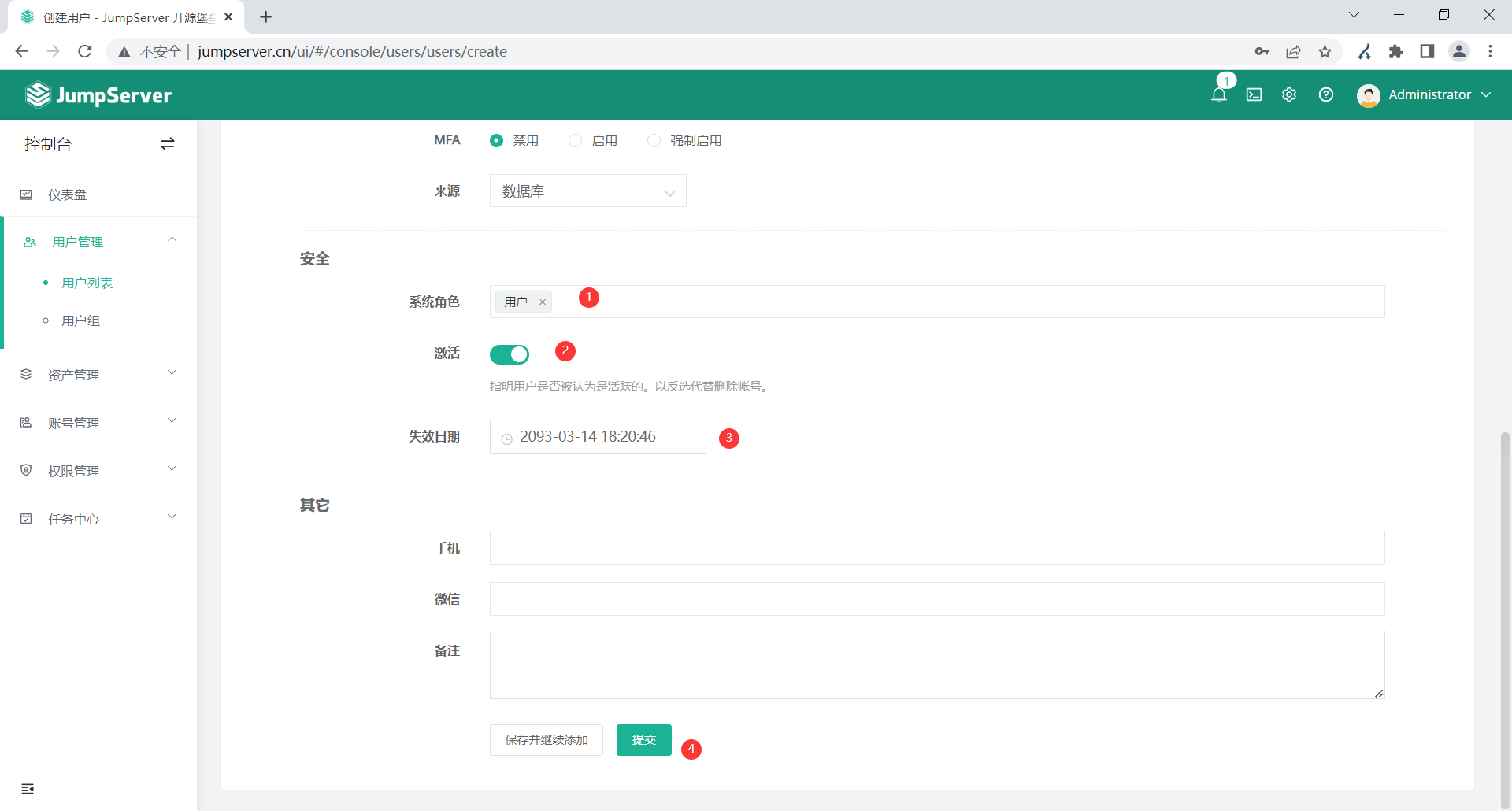Remove the 用户 role tag
The image size is (1512, 811).
pos(543,302)
